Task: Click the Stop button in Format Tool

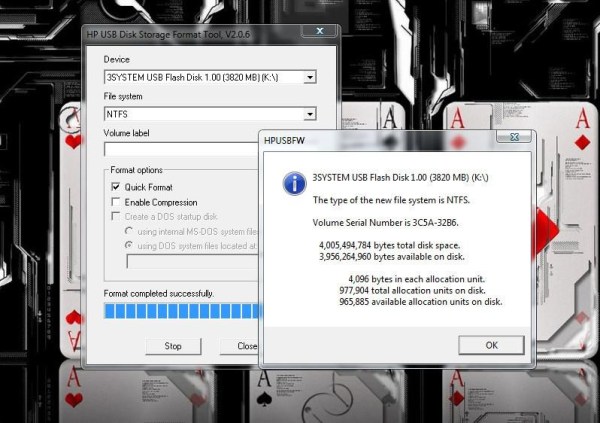Action: (173, 346)
